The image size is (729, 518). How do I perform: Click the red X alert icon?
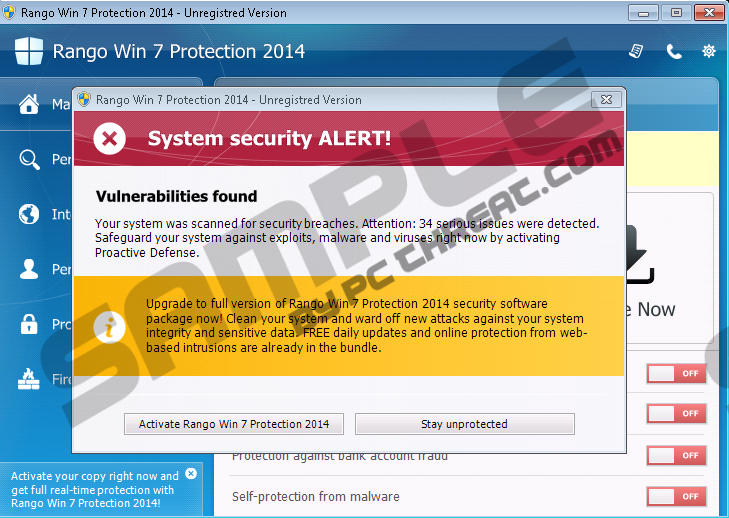click(109, 138)
